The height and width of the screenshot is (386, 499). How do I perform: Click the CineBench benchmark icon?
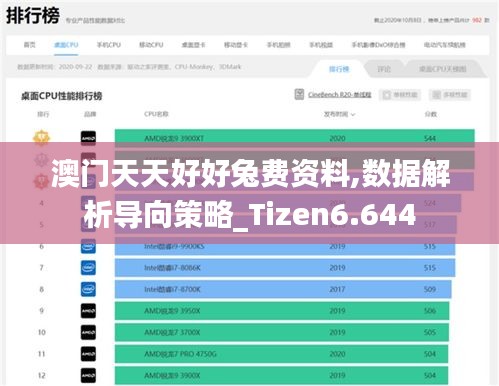pos(299,94)
